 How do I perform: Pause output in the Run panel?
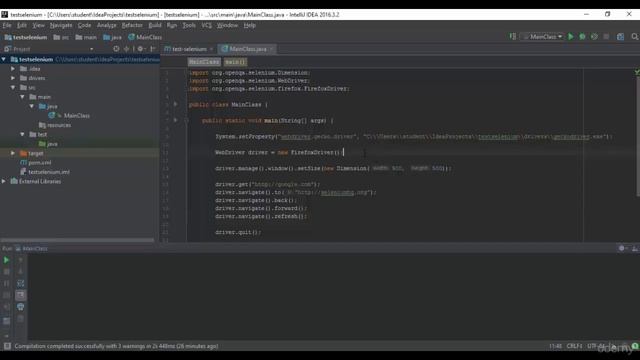6,283
